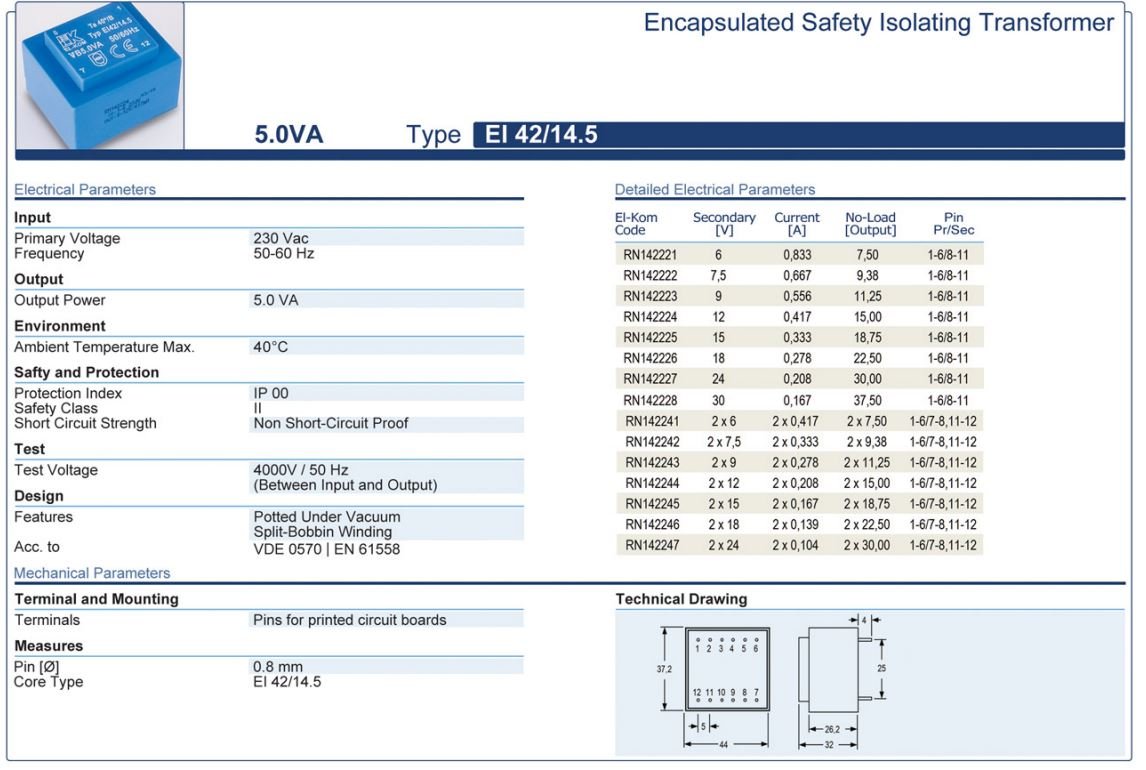The height and width of the screenshot is (770, 1146).
Task: Click the Encapsulated Safety Isolating Transformer title
Action: pos(878,23)
